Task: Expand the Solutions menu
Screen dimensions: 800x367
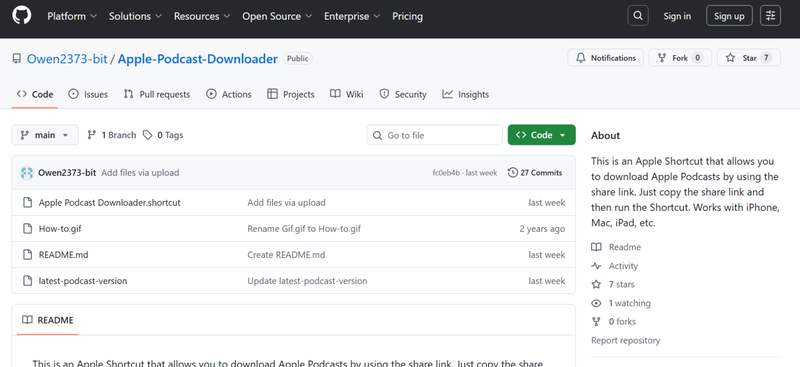Action: click(135, 16)
